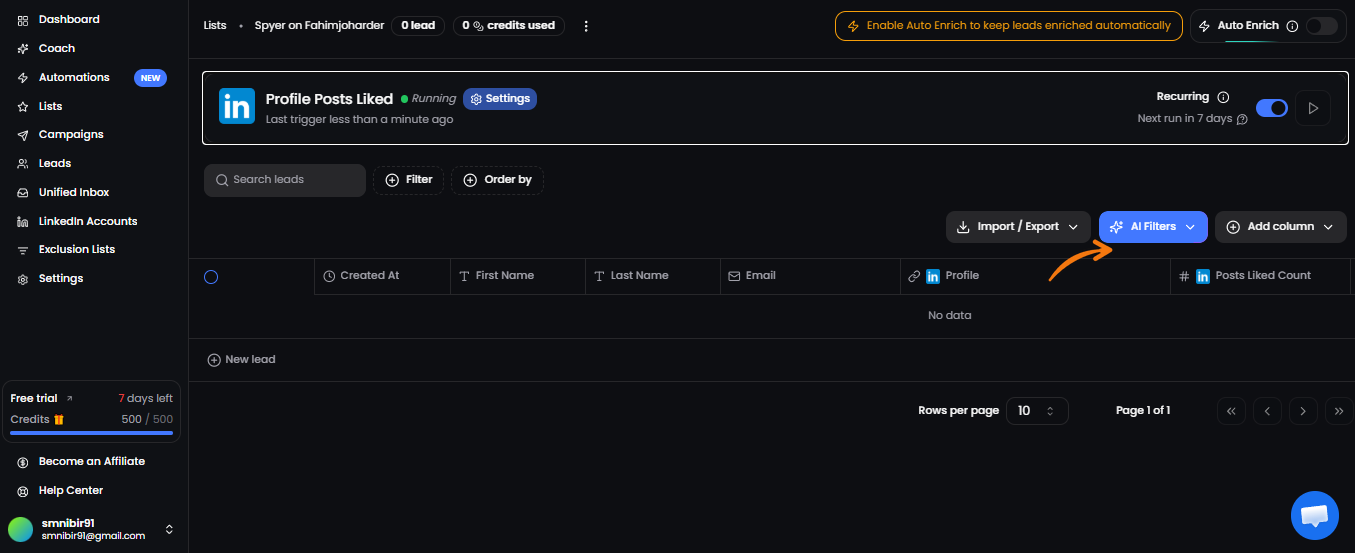
Task: Click the user avatar for smnibir91
Action: click(x=20, y=529)
